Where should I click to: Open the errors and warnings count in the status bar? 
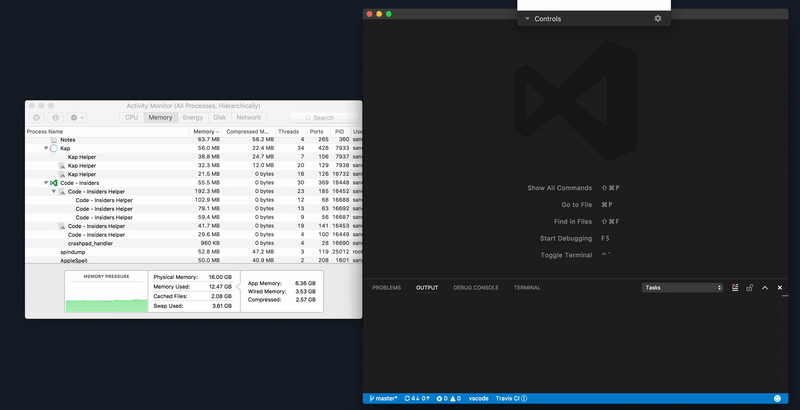(x=448, y=398)
